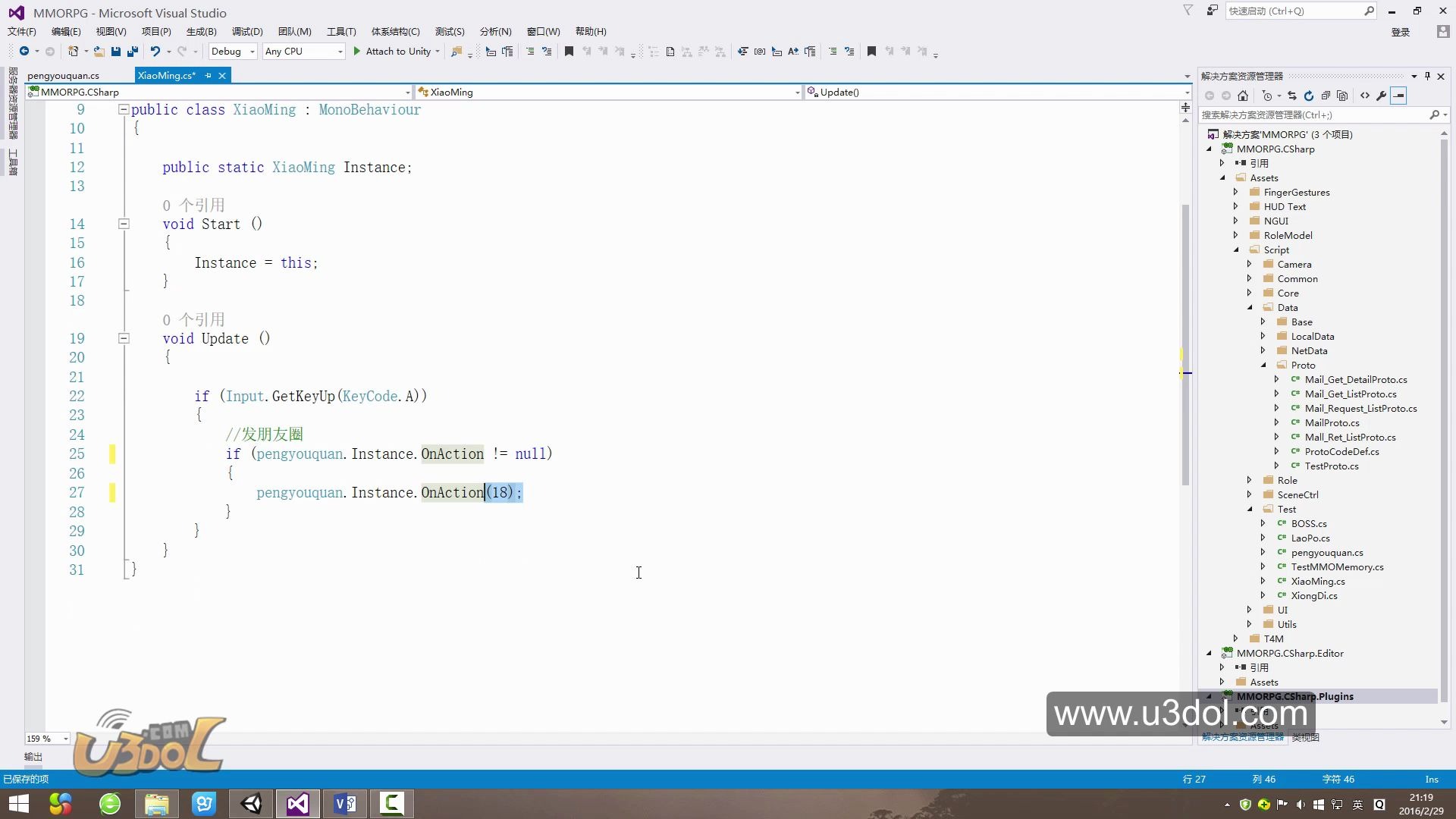Switch to the pengyouquan.cs tab
This screenshot has height=819, width=1456.
point(63,75)
